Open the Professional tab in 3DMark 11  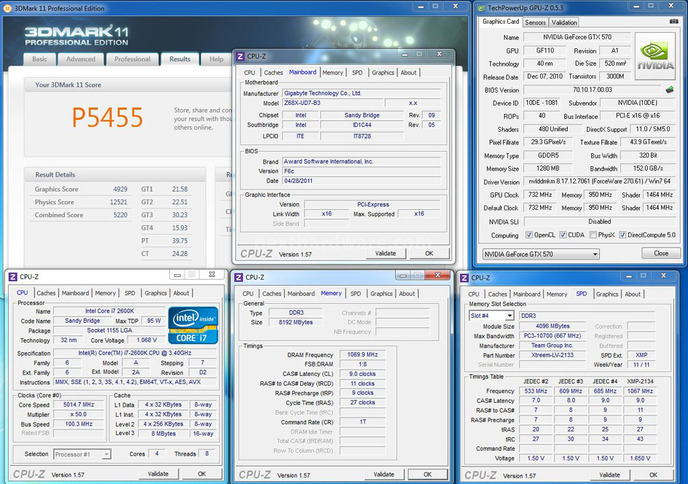[132, 59]
